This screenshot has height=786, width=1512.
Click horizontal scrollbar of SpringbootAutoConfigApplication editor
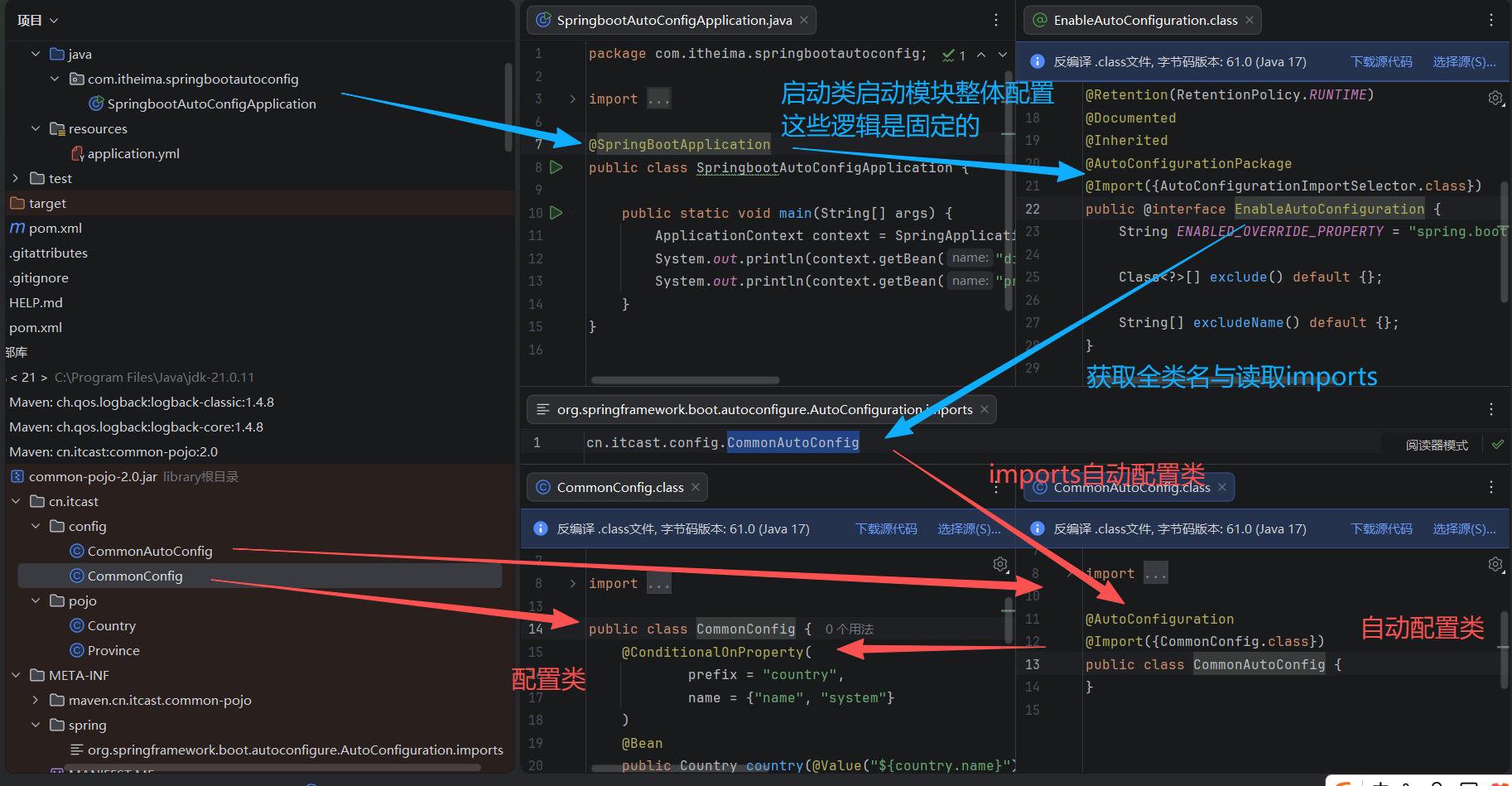click(x=686, y=380)
